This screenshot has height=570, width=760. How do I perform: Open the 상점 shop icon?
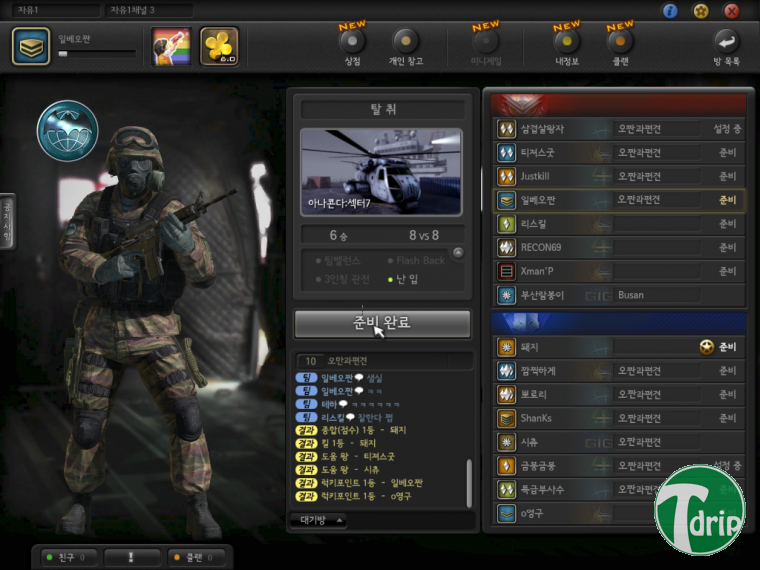tap(352, 42)
